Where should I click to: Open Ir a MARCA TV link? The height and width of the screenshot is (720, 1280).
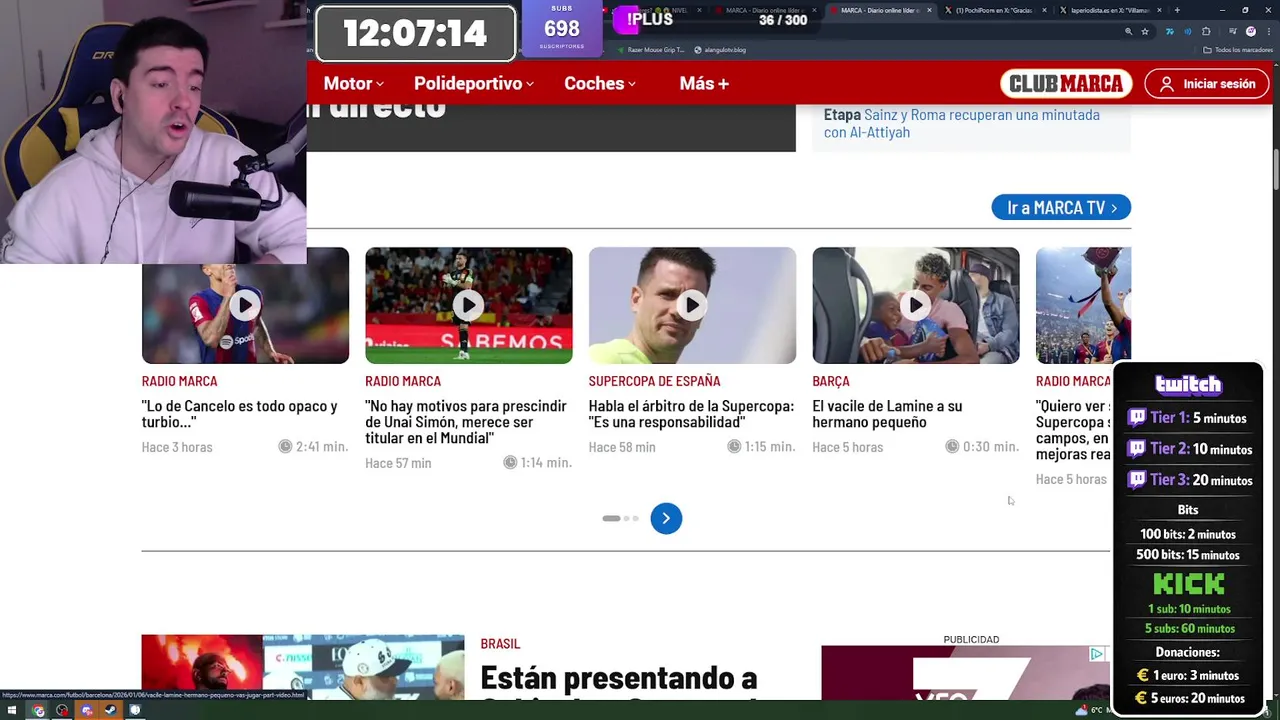(1061, 207)
